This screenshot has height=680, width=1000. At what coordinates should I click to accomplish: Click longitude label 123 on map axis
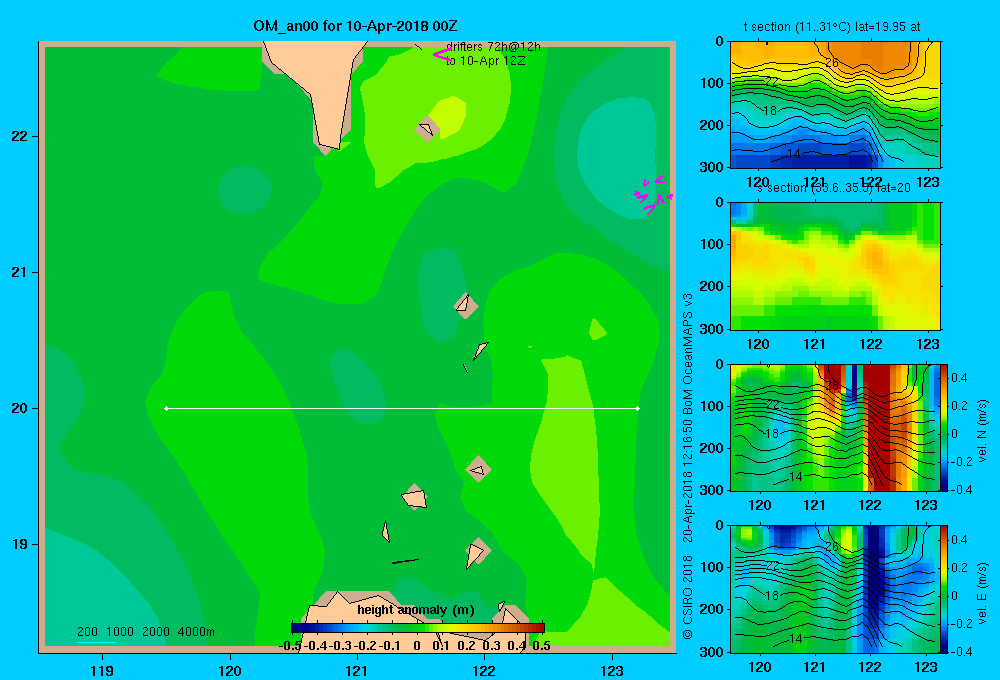coord(612,670)
